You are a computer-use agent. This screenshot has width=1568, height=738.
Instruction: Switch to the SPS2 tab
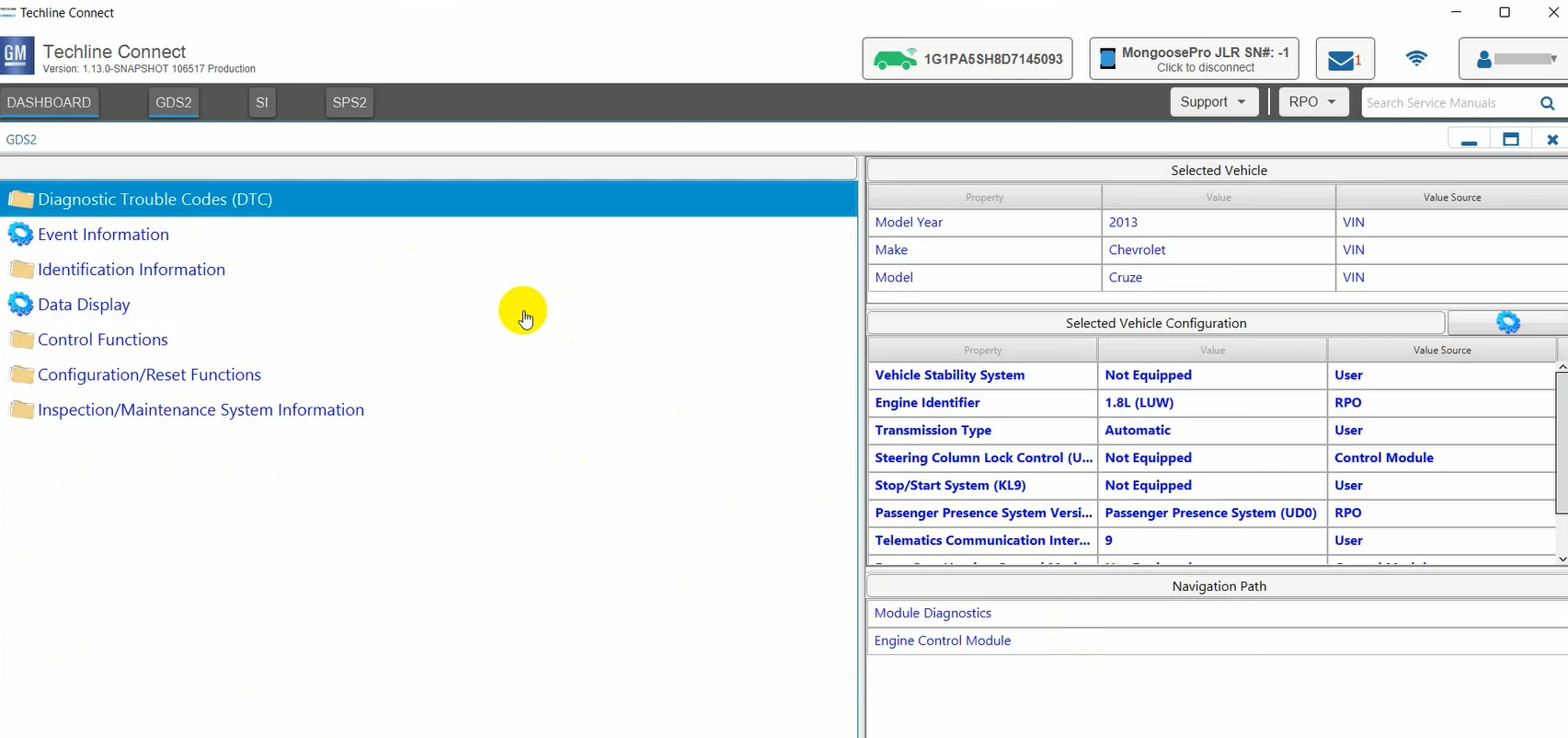(349, 102)
